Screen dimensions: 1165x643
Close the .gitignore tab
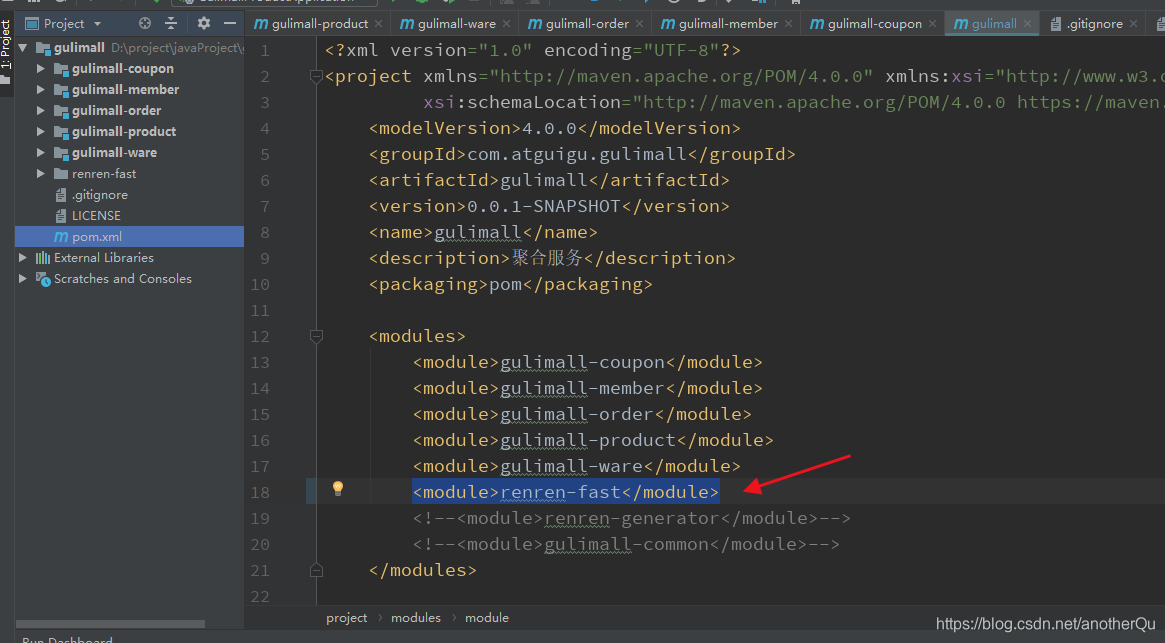tap(1133, 24)
